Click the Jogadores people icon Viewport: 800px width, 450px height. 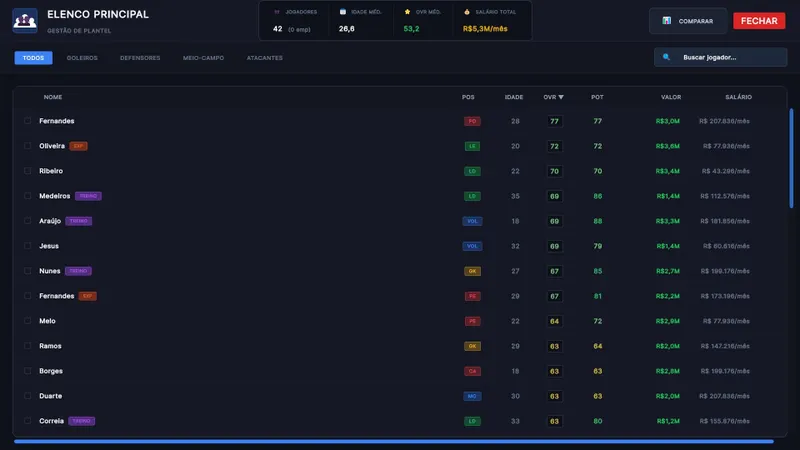277,12
